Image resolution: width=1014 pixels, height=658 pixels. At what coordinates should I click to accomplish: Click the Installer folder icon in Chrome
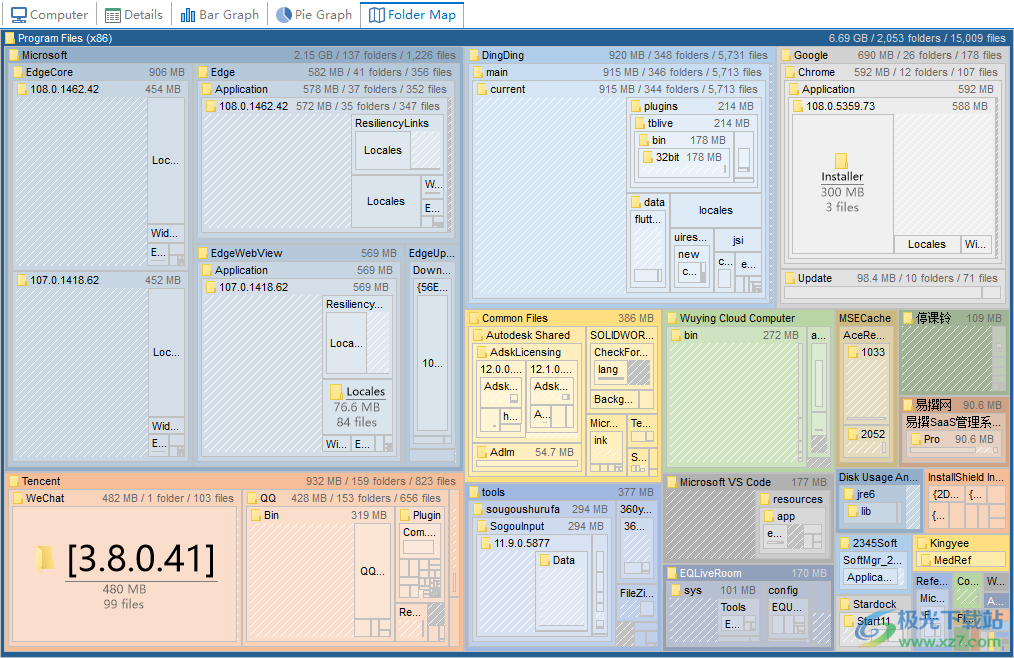pos(841,160)
